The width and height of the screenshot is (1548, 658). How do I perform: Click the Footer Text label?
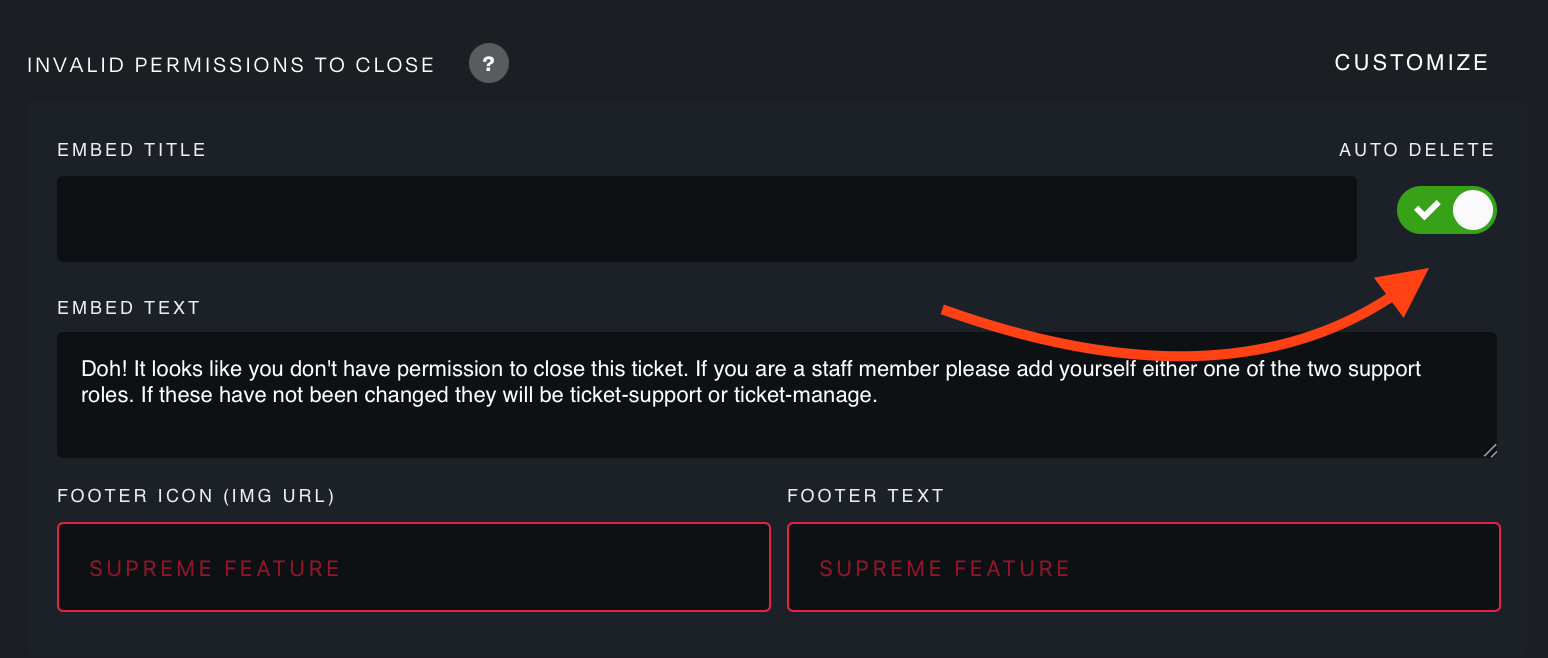pyautogui.click(x=866, y=496)
